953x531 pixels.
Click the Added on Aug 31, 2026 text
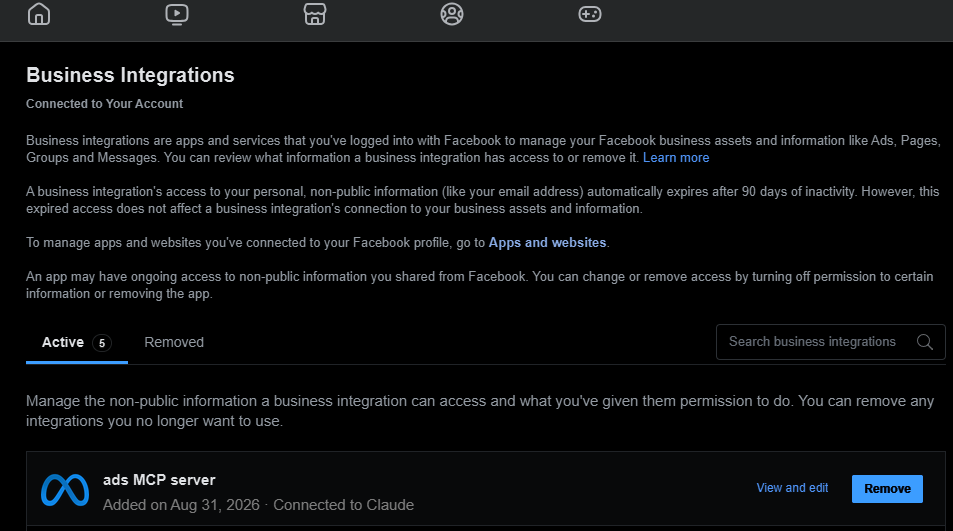[181, 505]
